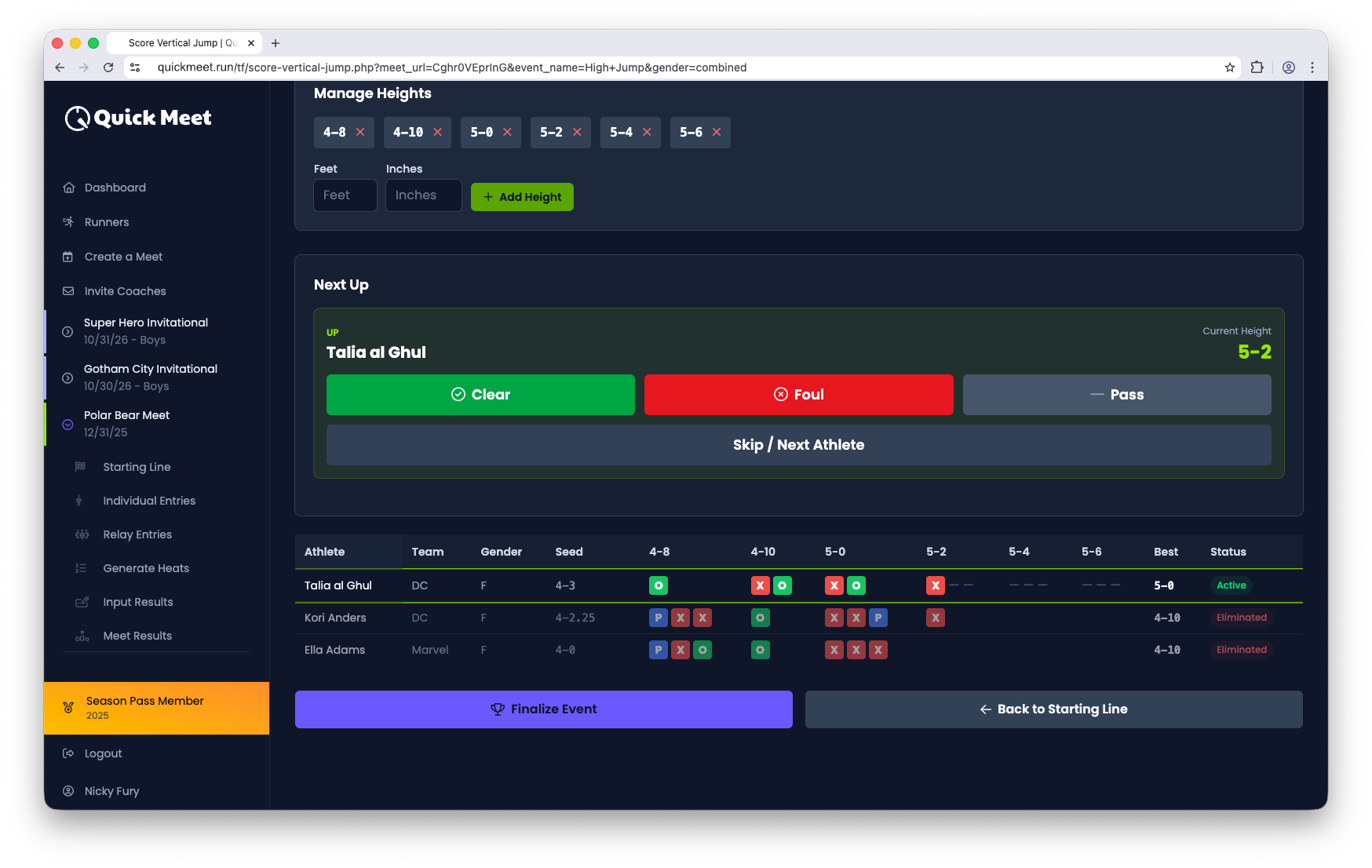This screenshot has height=868, width=1372.
Task: Record a Foul for Talia al Ghul
Action: click(x=798, y=395)
